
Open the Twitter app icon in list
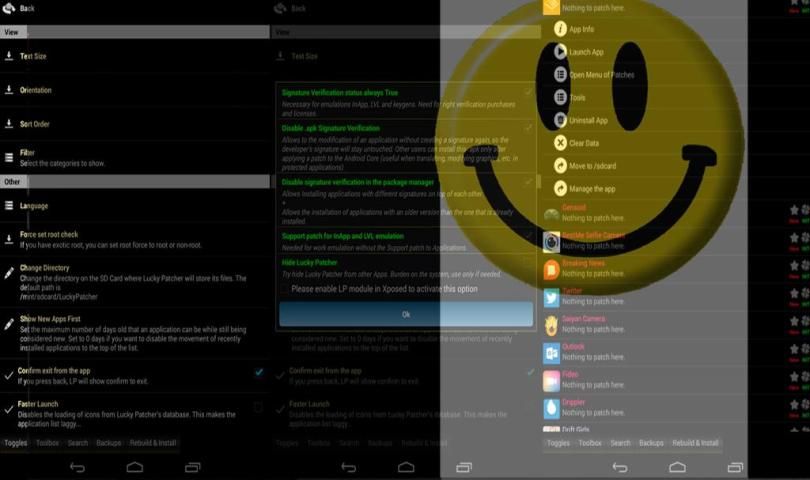point(551,297)
